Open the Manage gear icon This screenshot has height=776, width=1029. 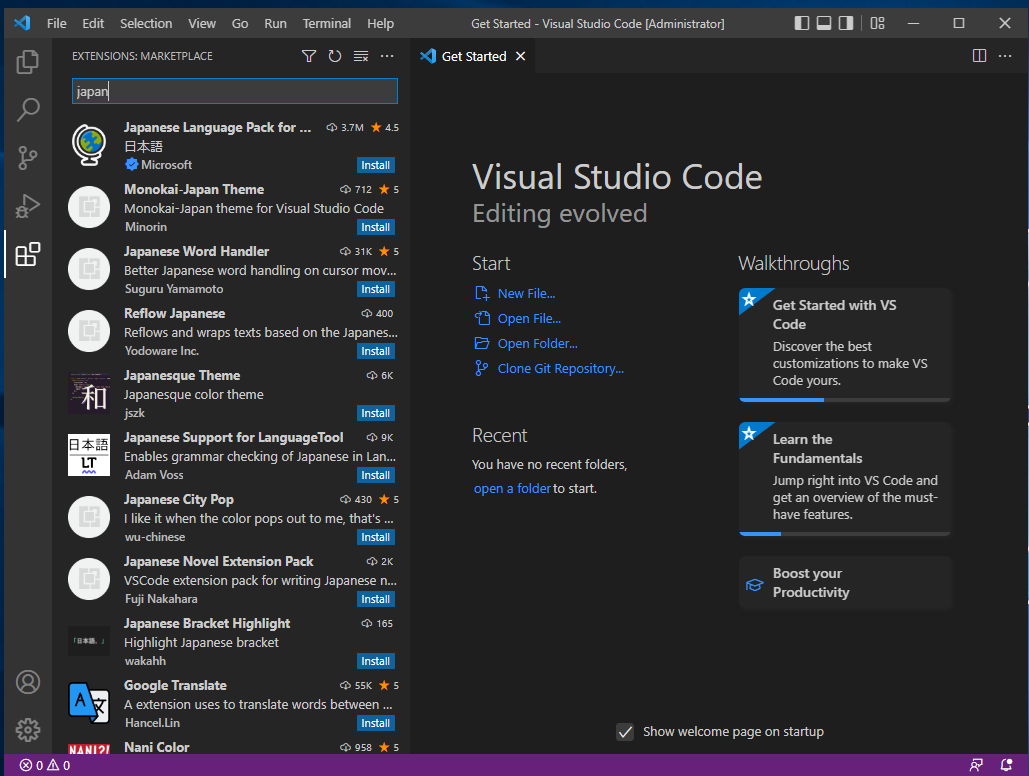(28, 730)
